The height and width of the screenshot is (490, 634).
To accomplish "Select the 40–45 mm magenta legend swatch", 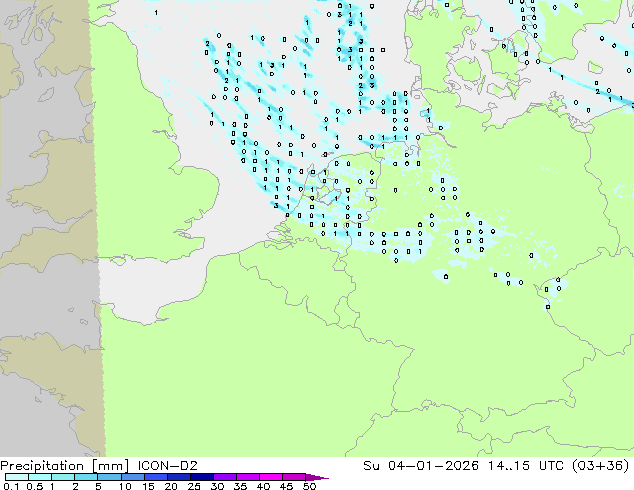I will (x=271, y=477).
